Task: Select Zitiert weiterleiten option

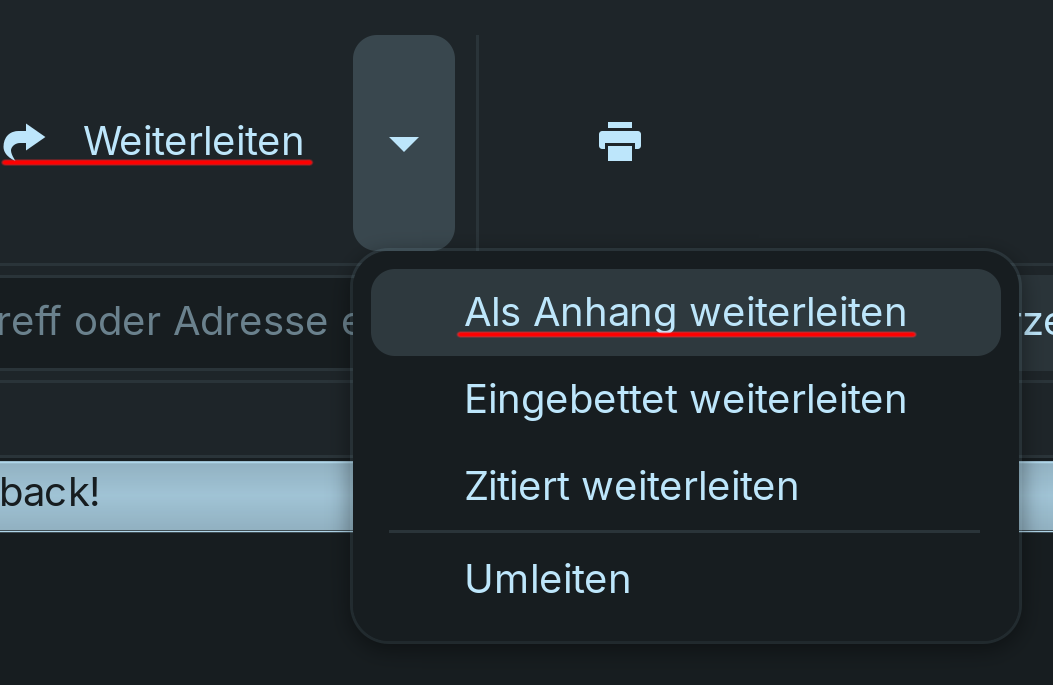Action: point(631,487)
